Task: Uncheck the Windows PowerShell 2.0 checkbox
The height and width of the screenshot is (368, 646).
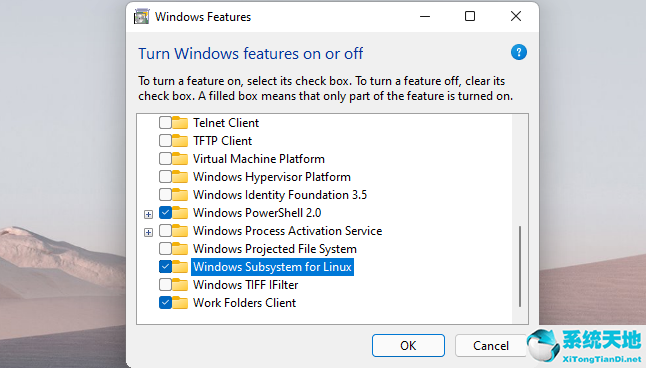Action: click(x=165, y=213)
